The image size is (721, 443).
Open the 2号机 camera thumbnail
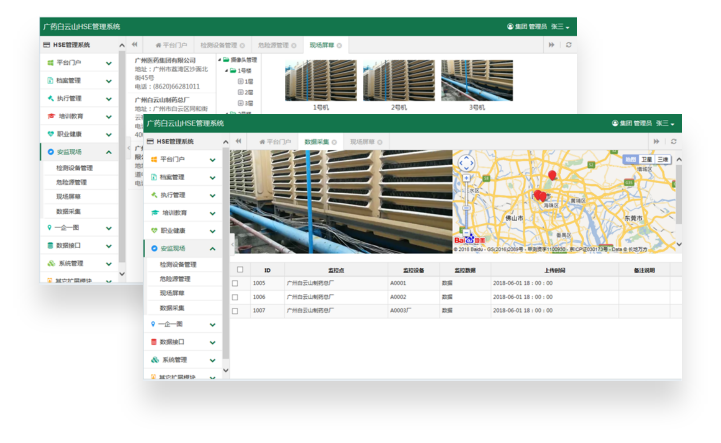tap(397, 80)
